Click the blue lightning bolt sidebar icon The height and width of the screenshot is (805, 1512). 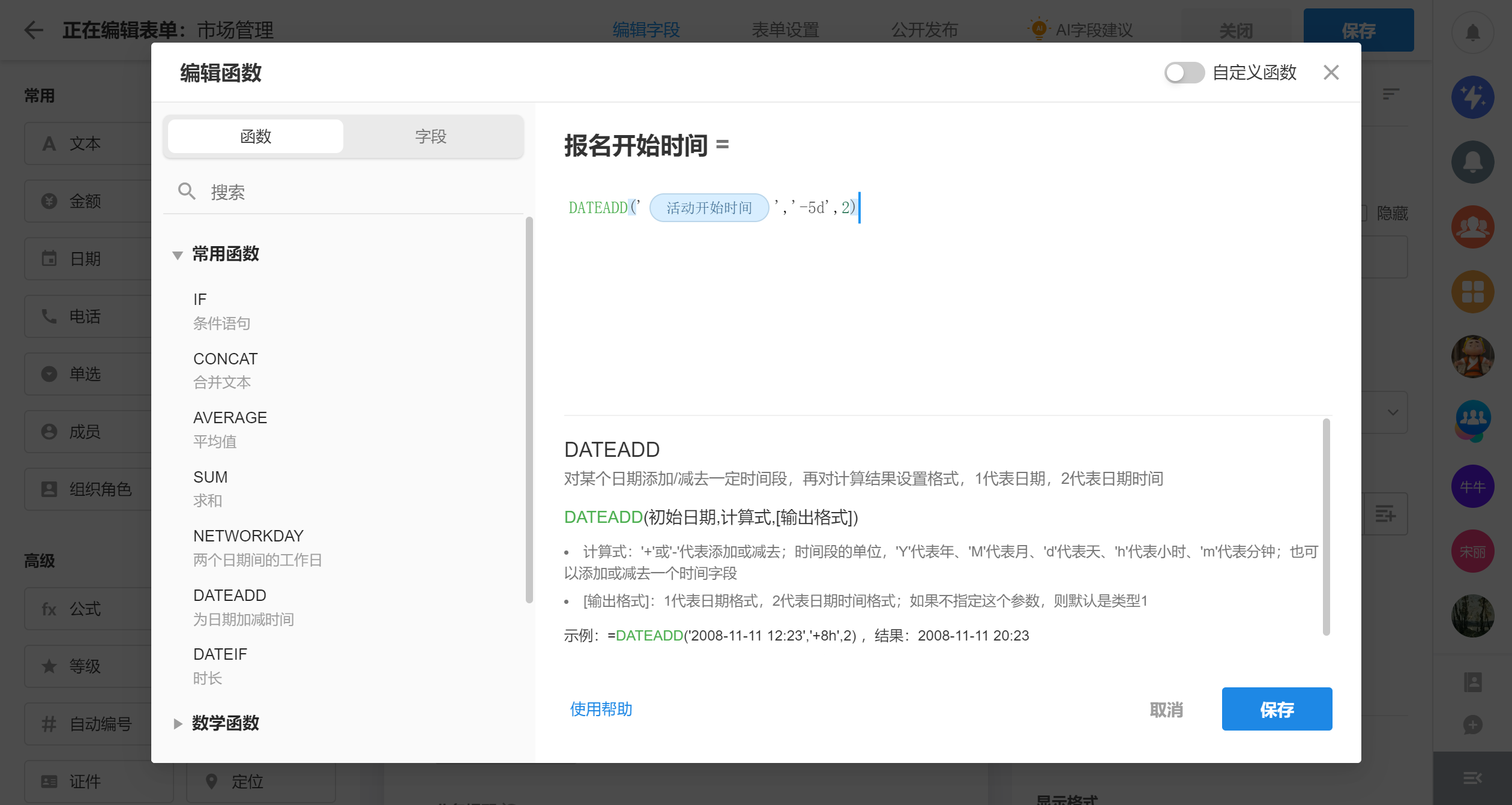1472,97
